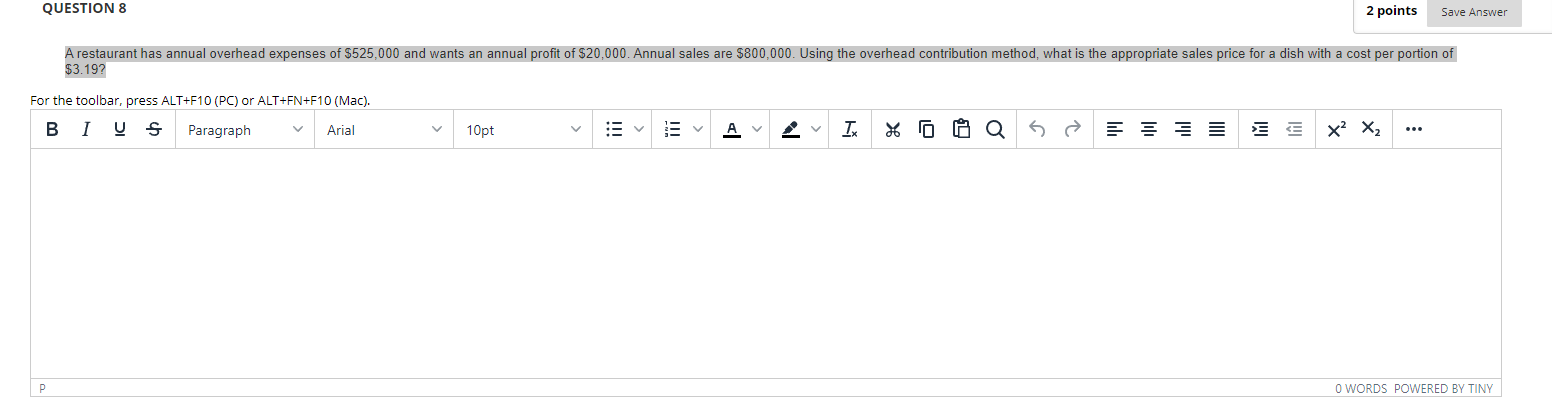1568x417 pixels.
Task: Click the toolbar shortcut hint text
Action: pos(200,101)
